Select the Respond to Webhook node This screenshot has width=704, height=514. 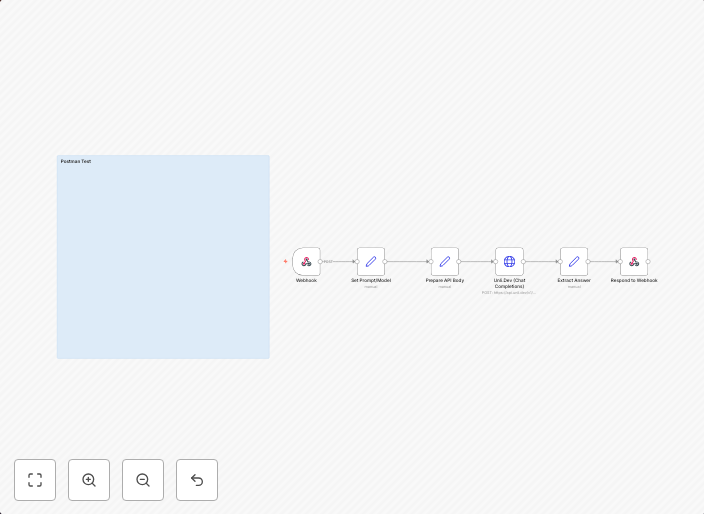634,261
